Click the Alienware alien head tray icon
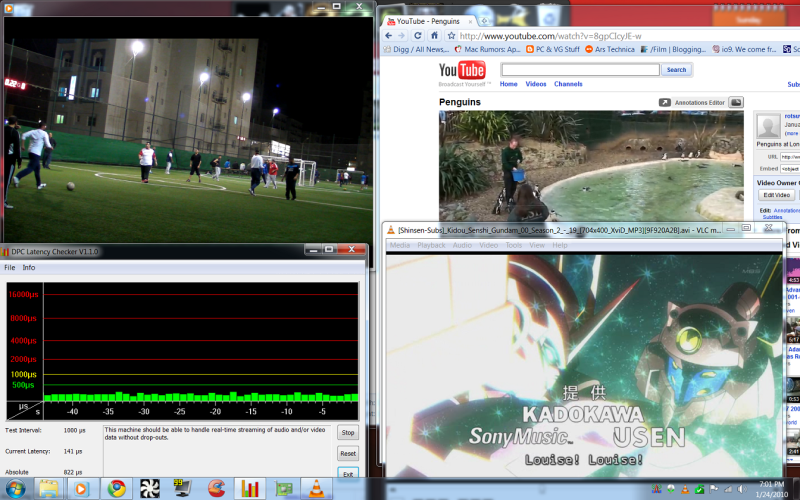 671,489
